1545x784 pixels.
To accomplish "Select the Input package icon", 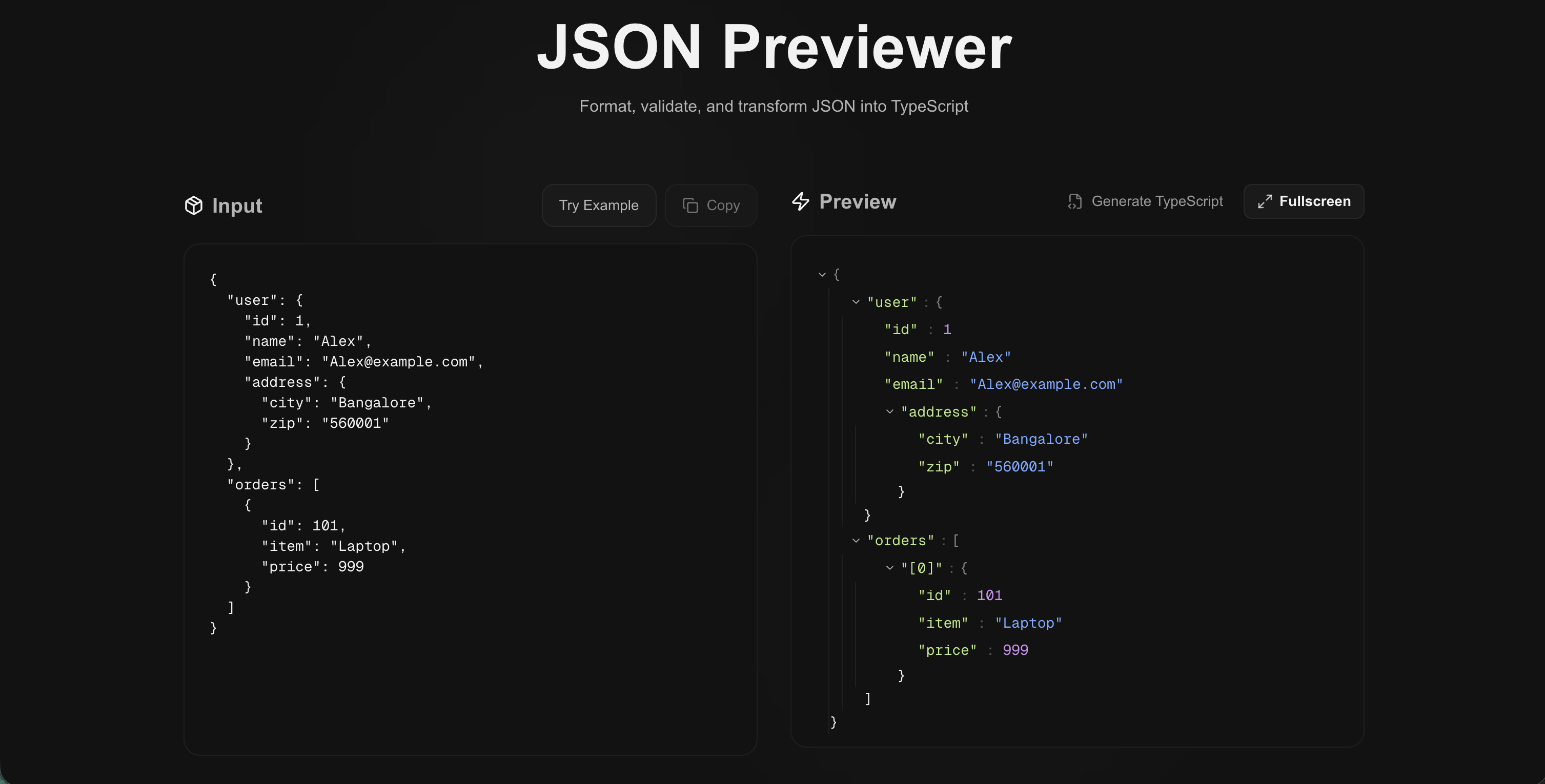I will (x=194, y=205).
